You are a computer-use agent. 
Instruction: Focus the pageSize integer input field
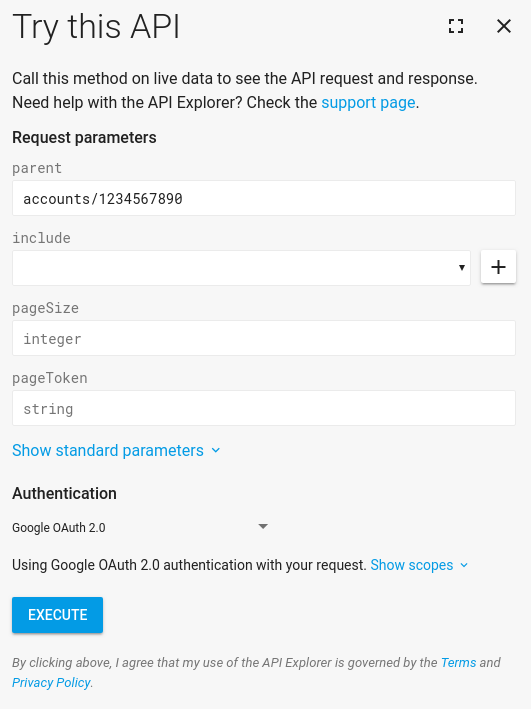click(264, 338)
